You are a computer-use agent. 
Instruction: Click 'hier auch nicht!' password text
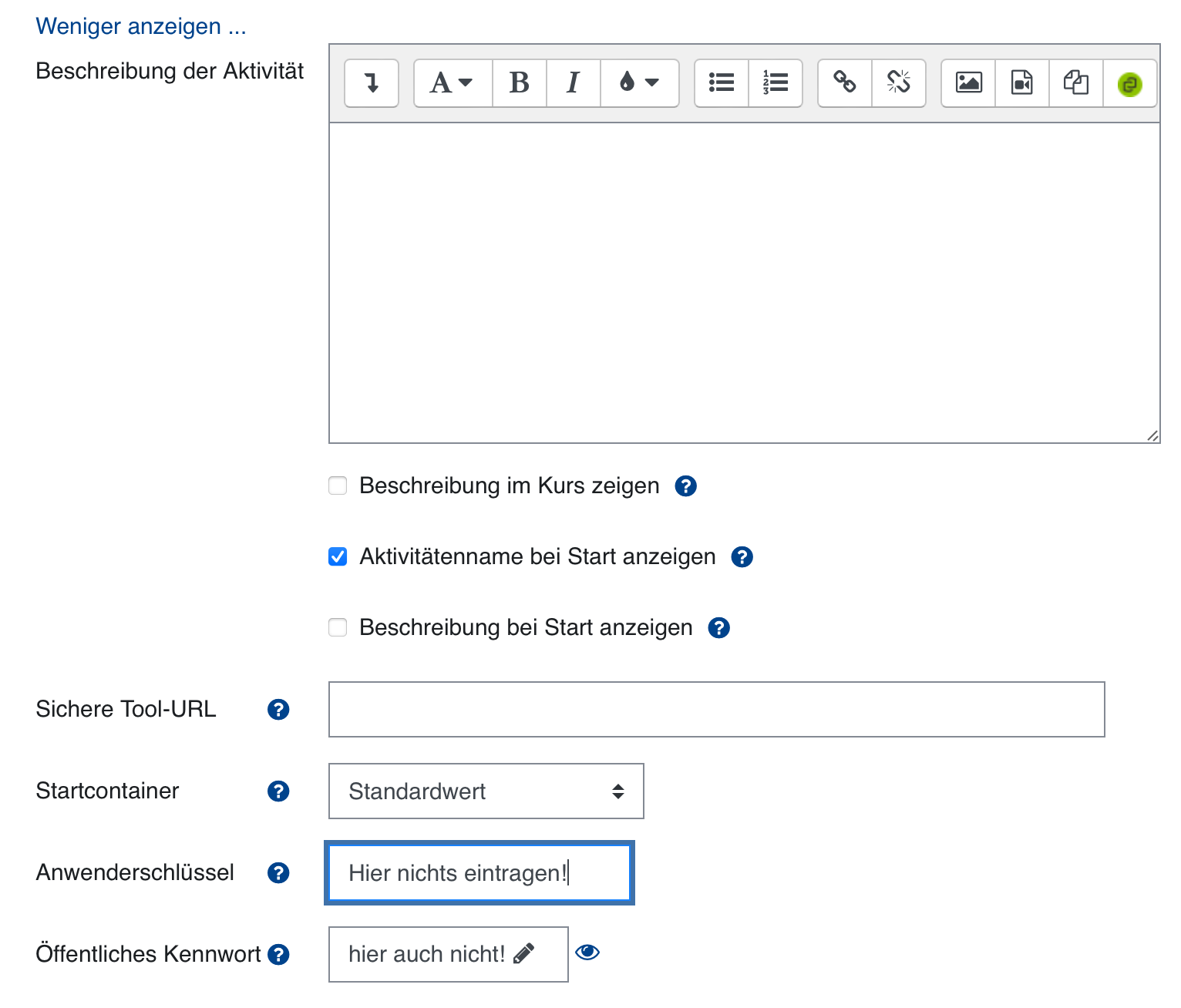click(x=426, y=954)
